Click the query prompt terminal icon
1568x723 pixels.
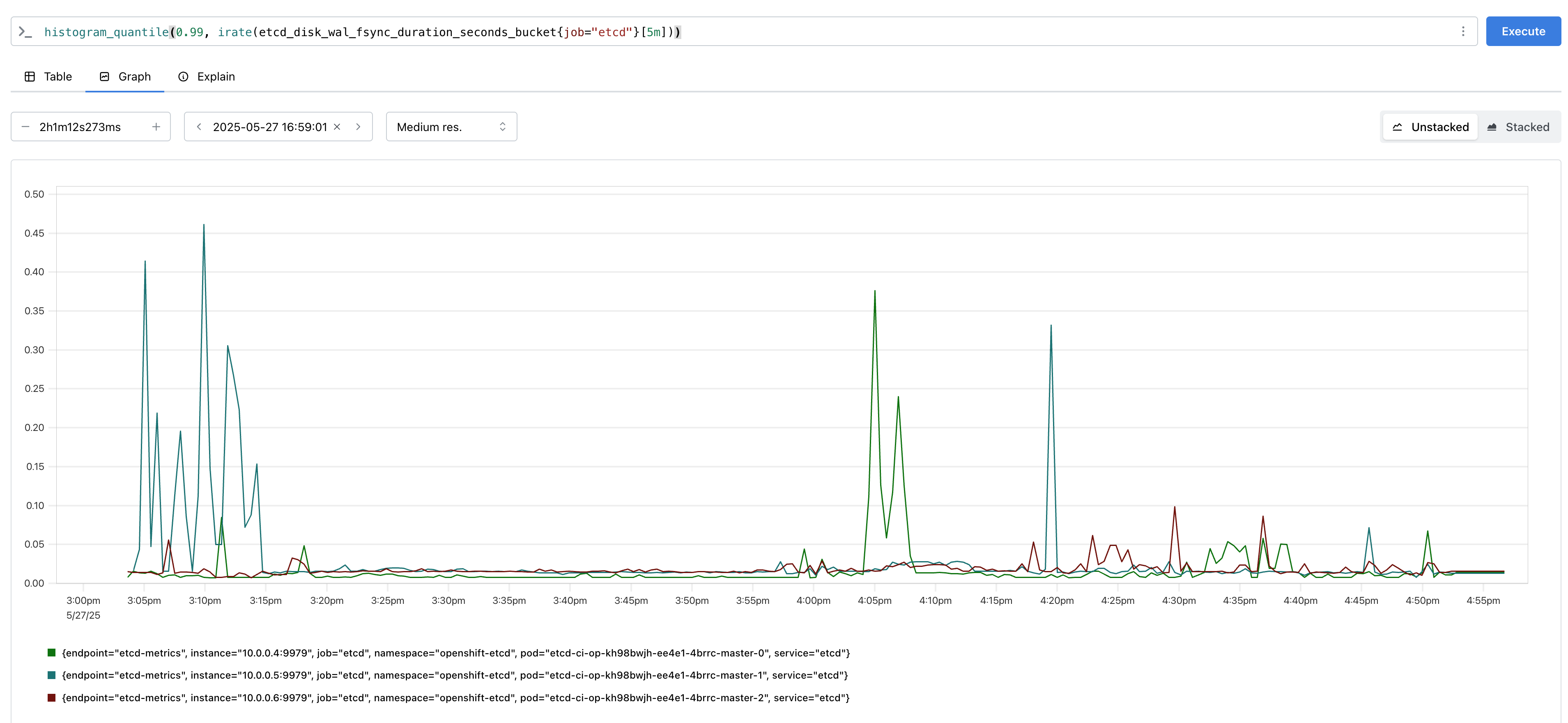tap(25, 32)
